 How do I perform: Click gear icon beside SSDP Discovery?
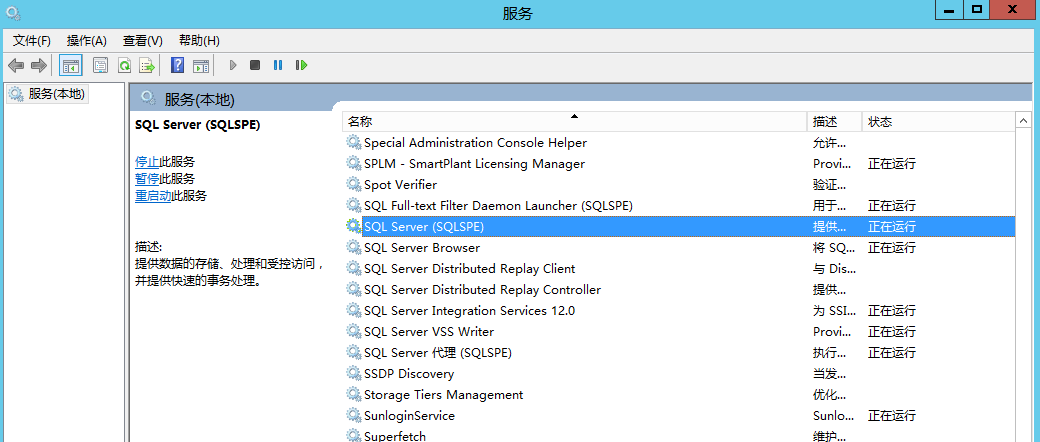point(354,373)
